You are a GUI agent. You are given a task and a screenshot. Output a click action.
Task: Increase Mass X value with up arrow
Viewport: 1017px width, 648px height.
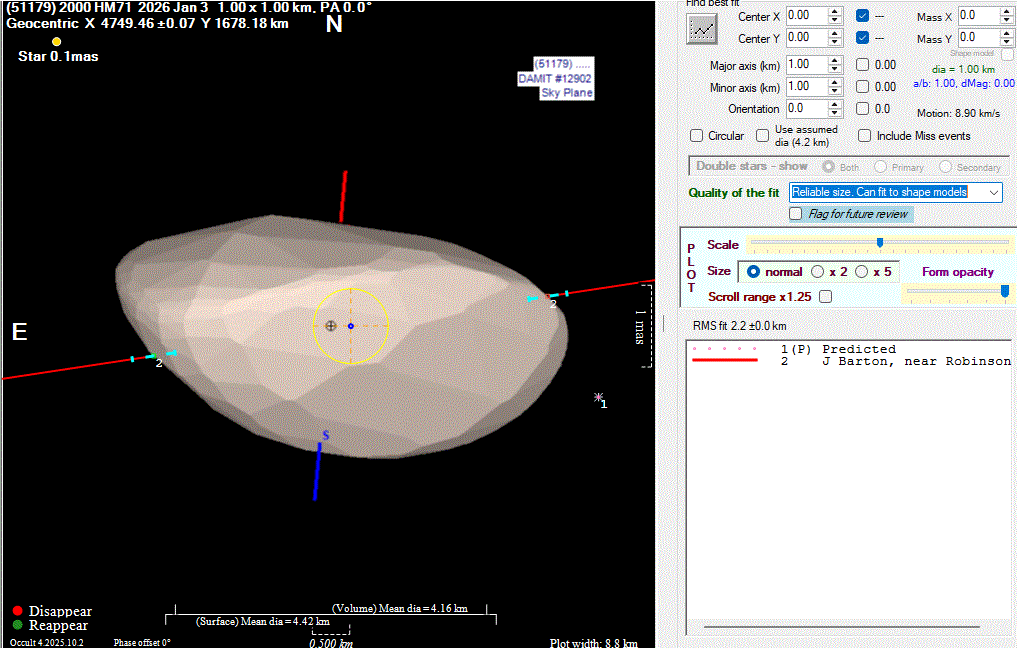click(x=1007, y=12)
